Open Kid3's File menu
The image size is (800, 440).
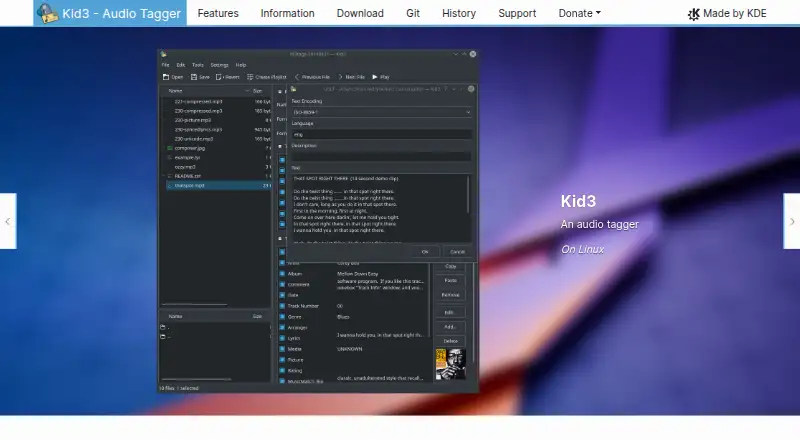pos(165,65)
